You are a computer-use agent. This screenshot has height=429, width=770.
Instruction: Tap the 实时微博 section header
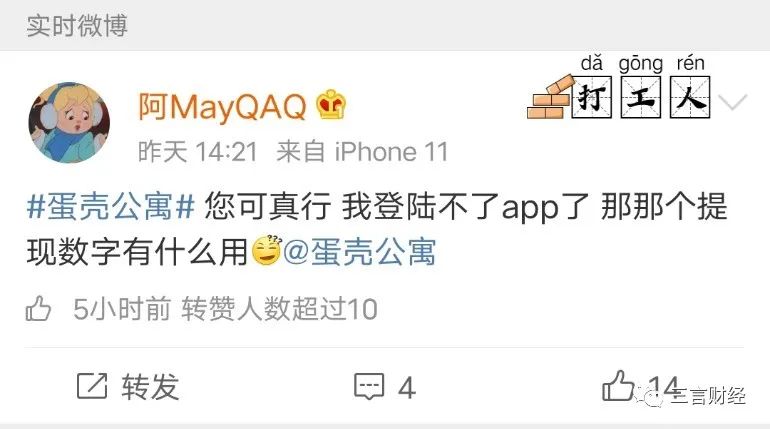[x=77, y=25]
